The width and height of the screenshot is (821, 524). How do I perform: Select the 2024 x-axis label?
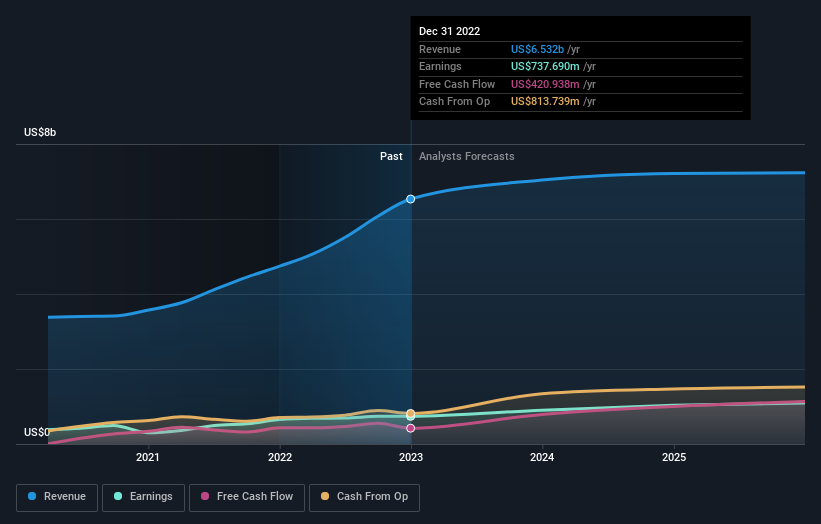[542, 458]
